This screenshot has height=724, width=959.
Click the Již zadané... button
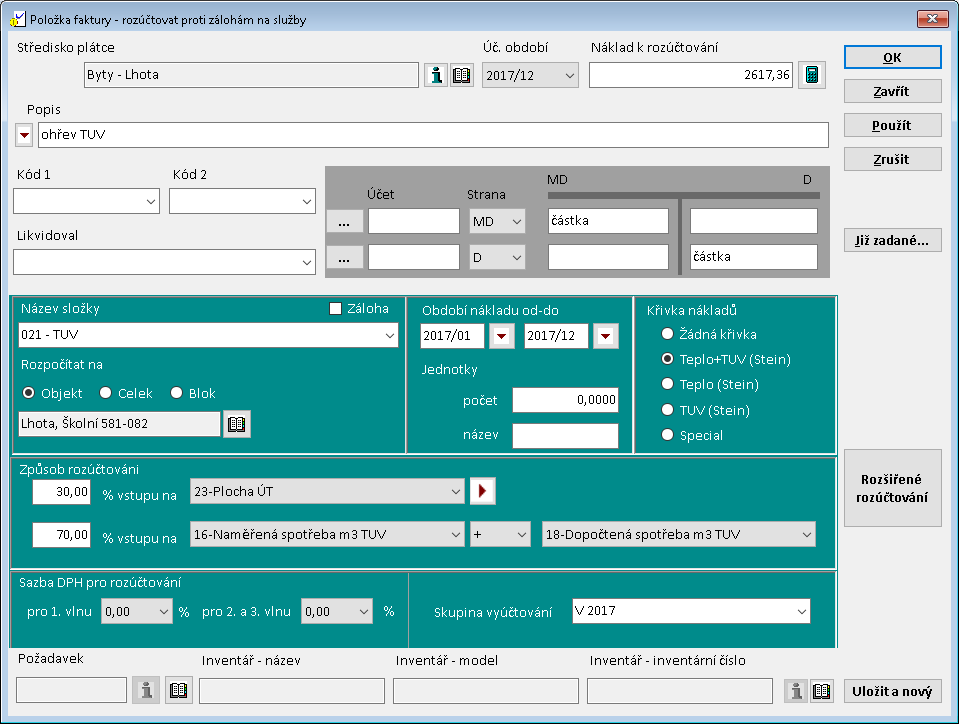(892, 240)
